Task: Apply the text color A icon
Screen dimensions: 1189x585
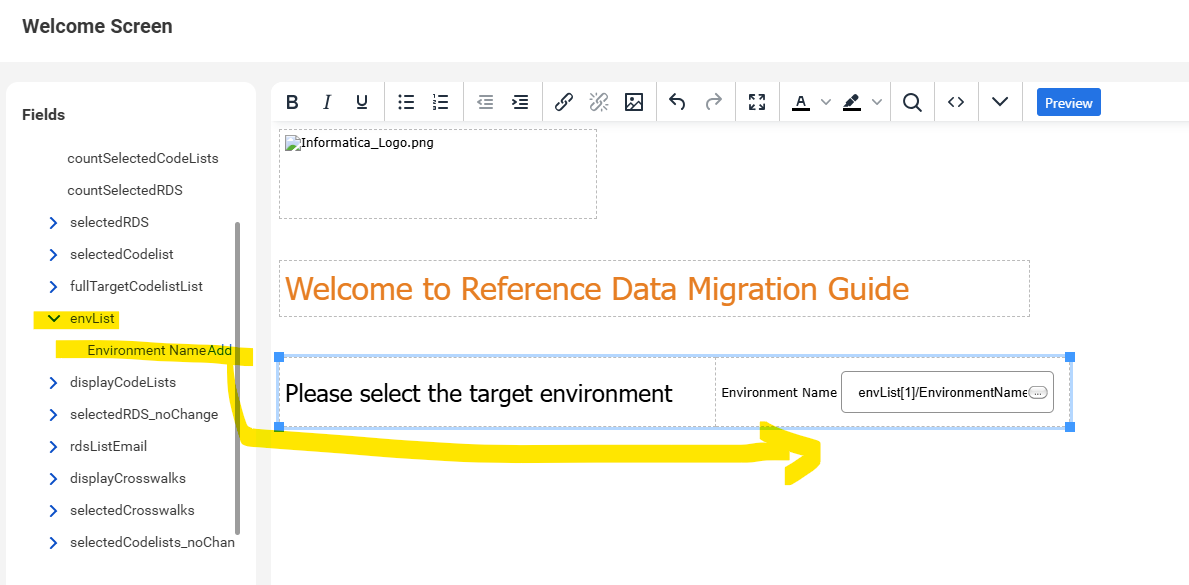Action: click(x=801, y=102)
